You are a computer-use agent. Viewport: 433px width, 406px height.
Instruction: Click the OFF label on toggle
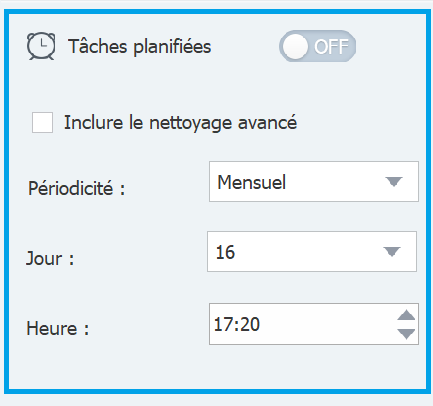(x=331, y=46)
